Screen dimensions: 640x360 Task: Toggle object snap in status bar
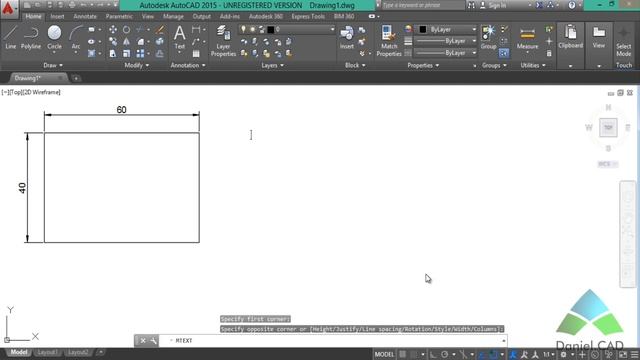[493, 354]
